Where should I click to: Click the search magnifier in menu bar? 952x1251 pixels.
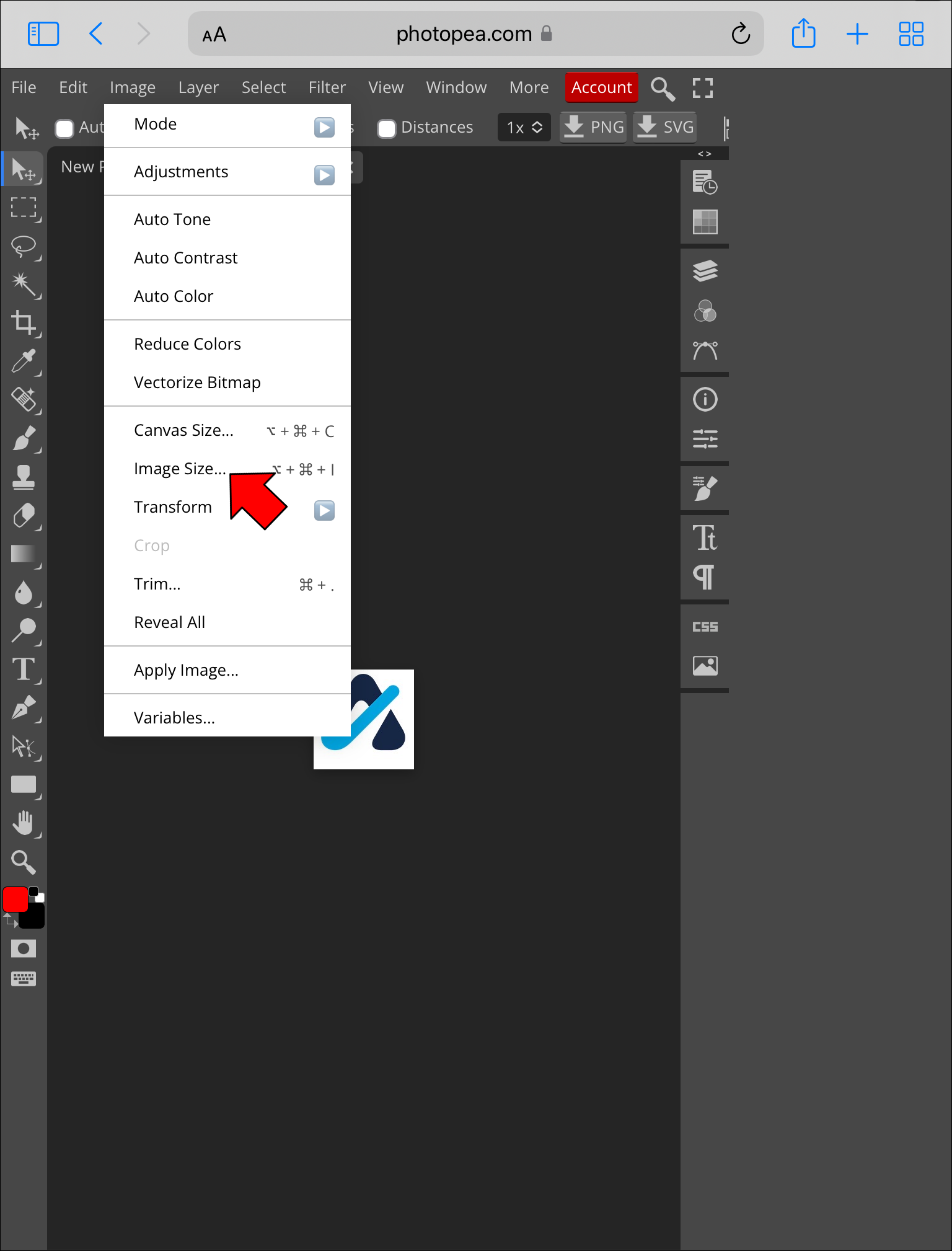(663, 88)
